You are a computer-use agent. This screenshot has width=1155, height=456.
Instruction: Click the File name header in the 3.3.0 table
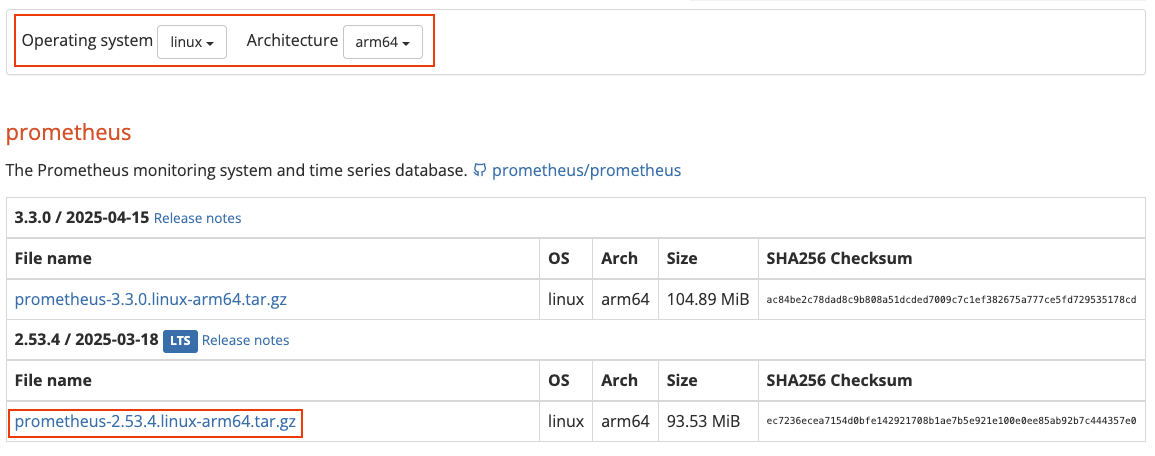tap(53, 258)
